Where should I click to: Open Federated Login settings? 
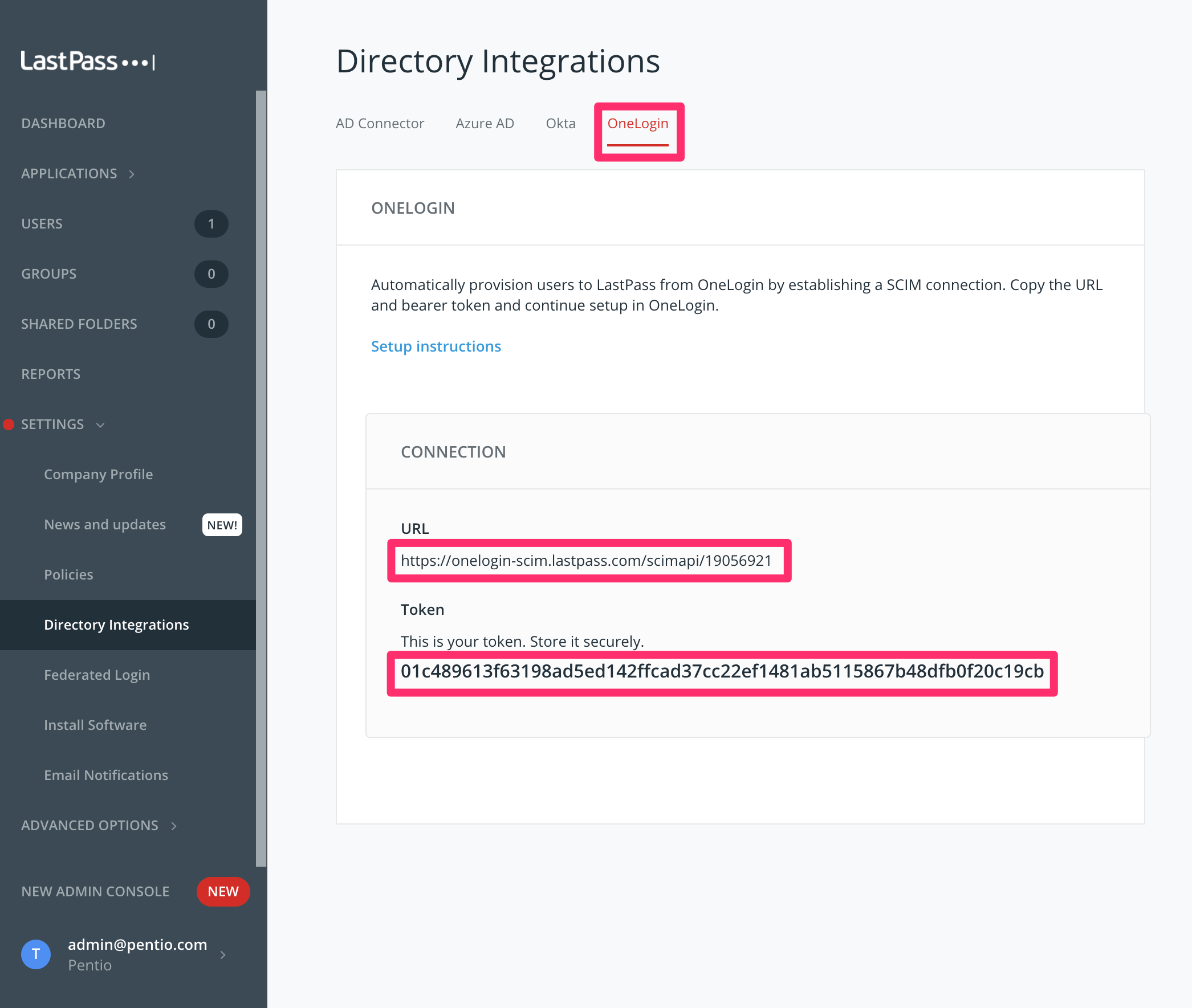[x=97, y=675]
